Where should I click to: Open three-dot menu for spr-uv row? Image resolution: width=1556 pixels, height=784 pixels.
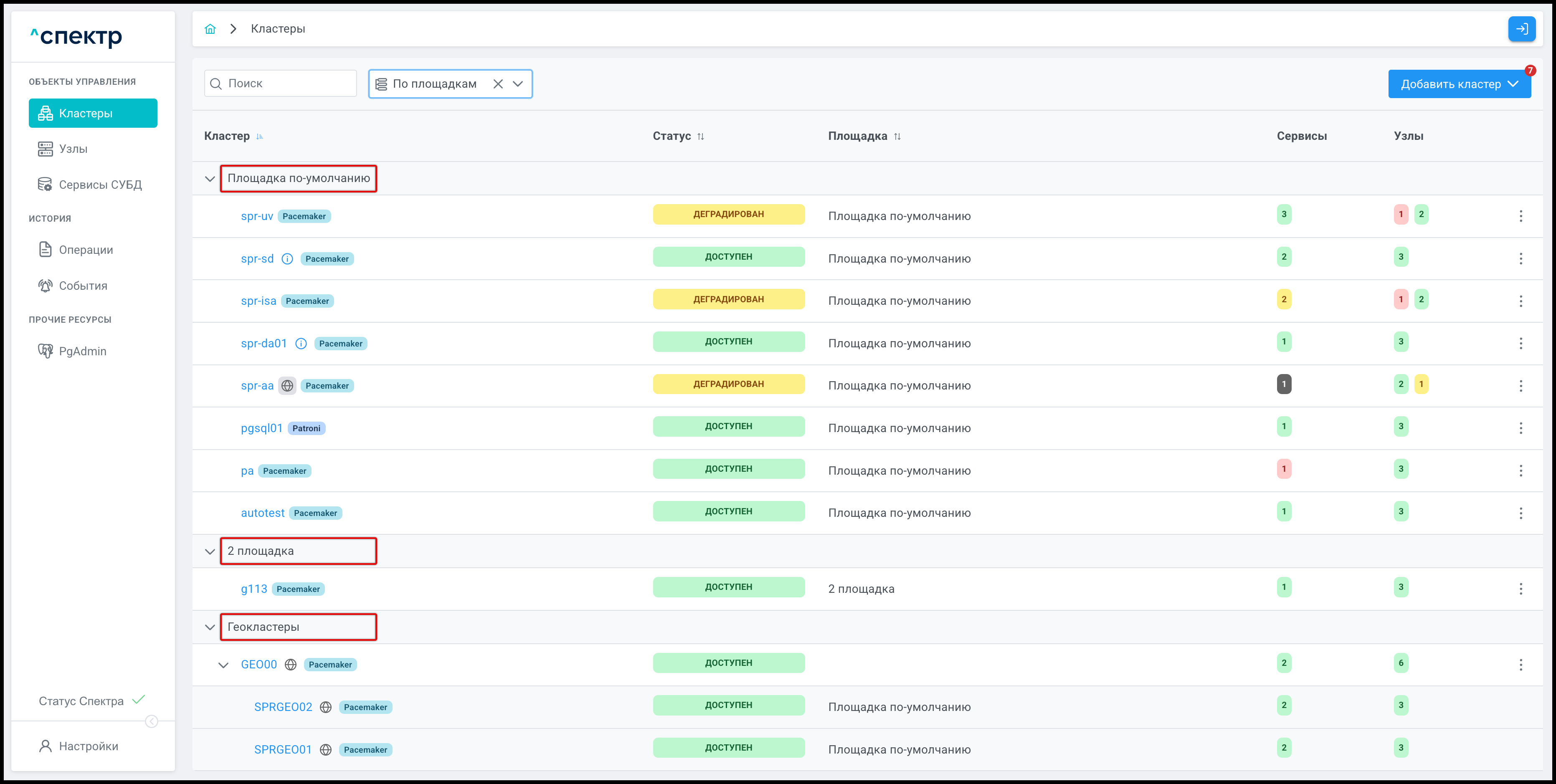tap(1521, 216)
